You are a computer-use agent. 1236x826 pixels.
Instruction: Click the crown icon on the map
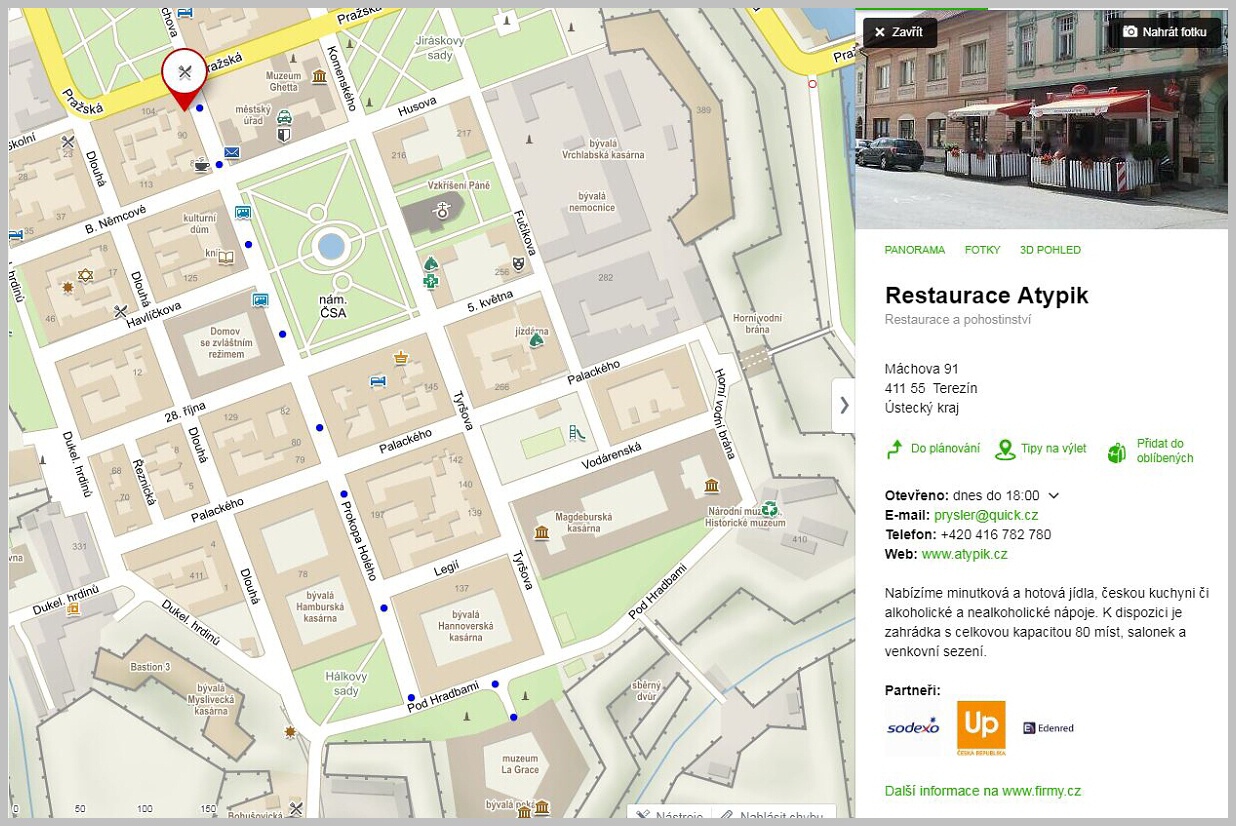(x=401, y=357)
